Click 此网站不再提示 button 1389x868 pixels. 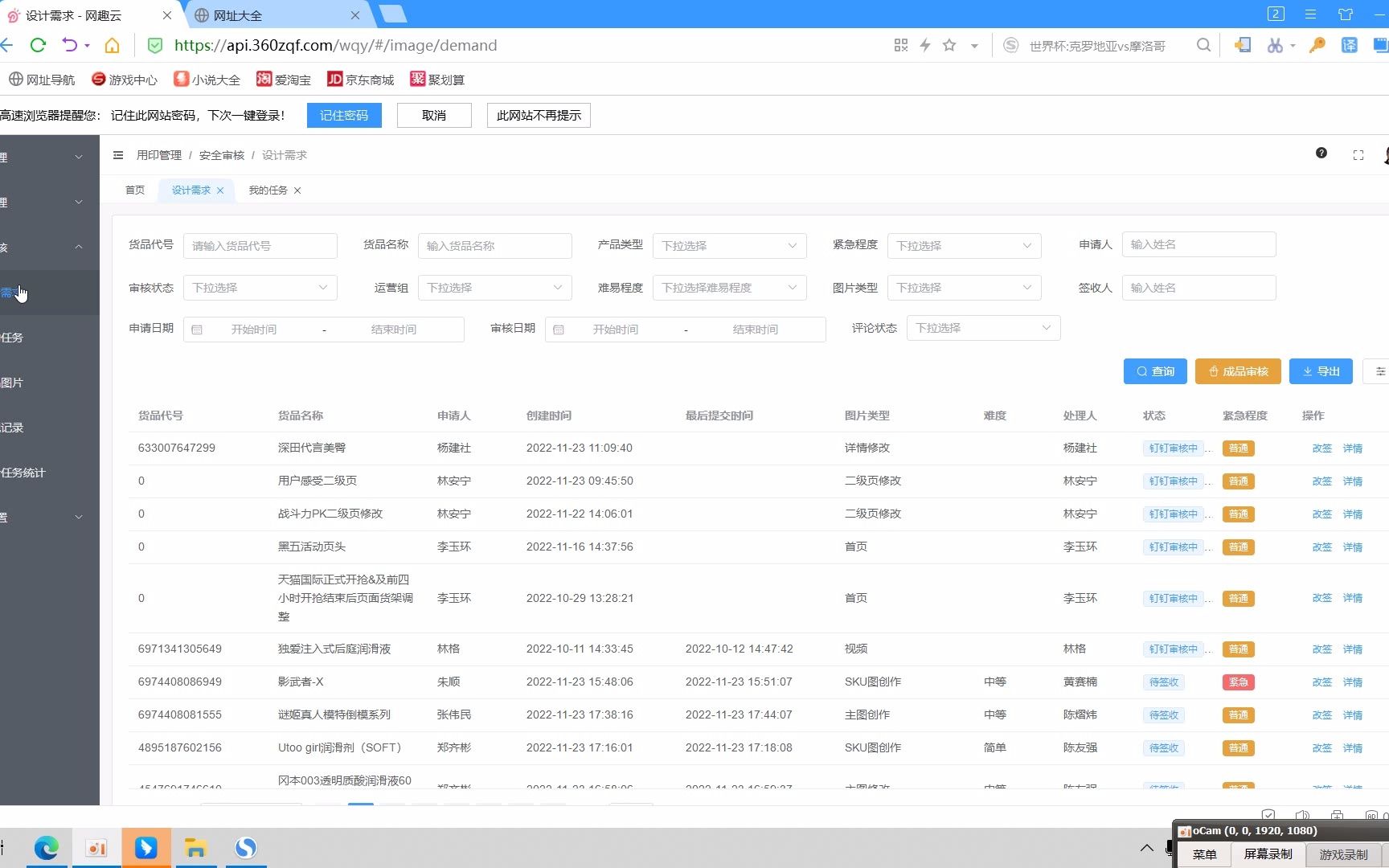[x=539, y=116]
